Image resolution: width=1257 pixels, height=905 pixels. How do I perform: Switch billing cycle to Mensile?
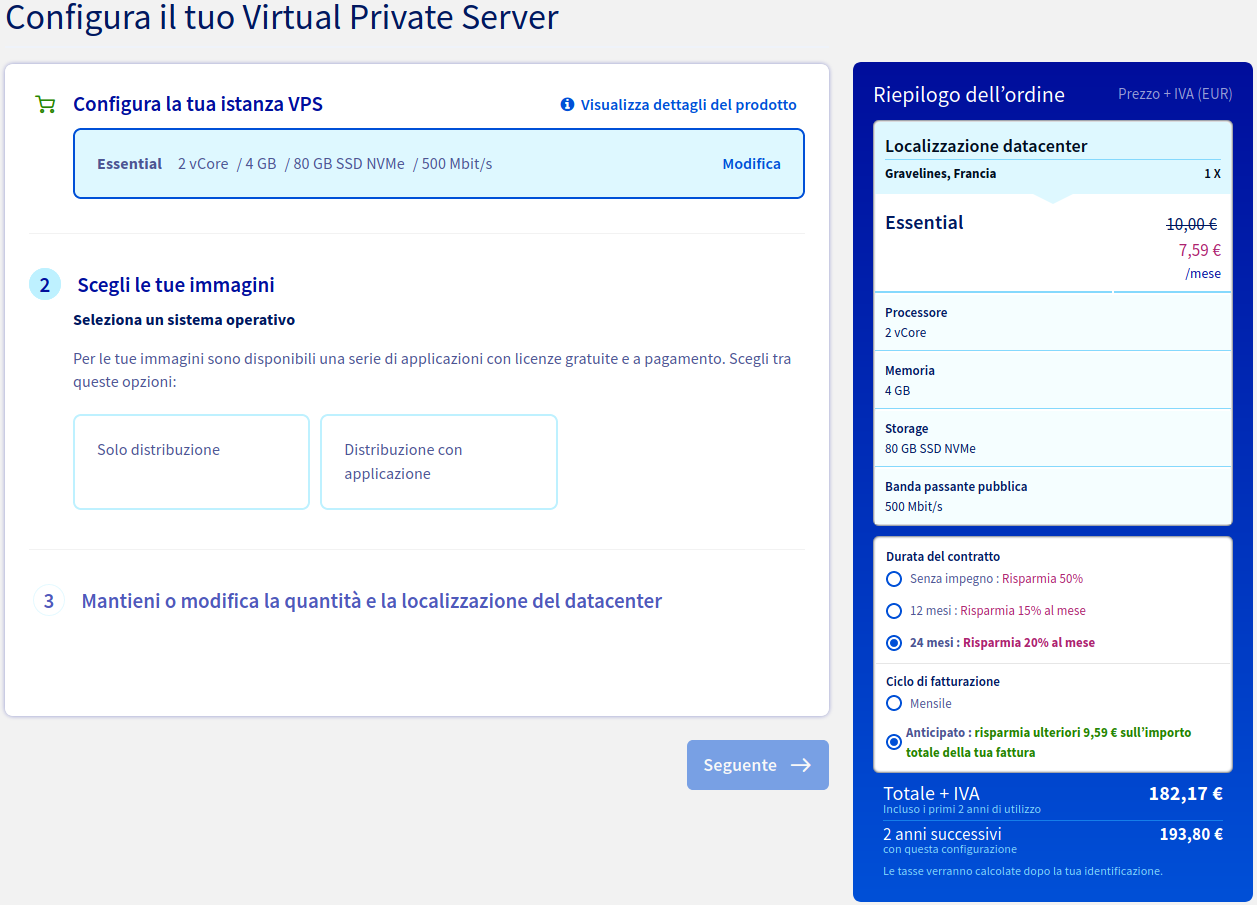coord(894,704)
